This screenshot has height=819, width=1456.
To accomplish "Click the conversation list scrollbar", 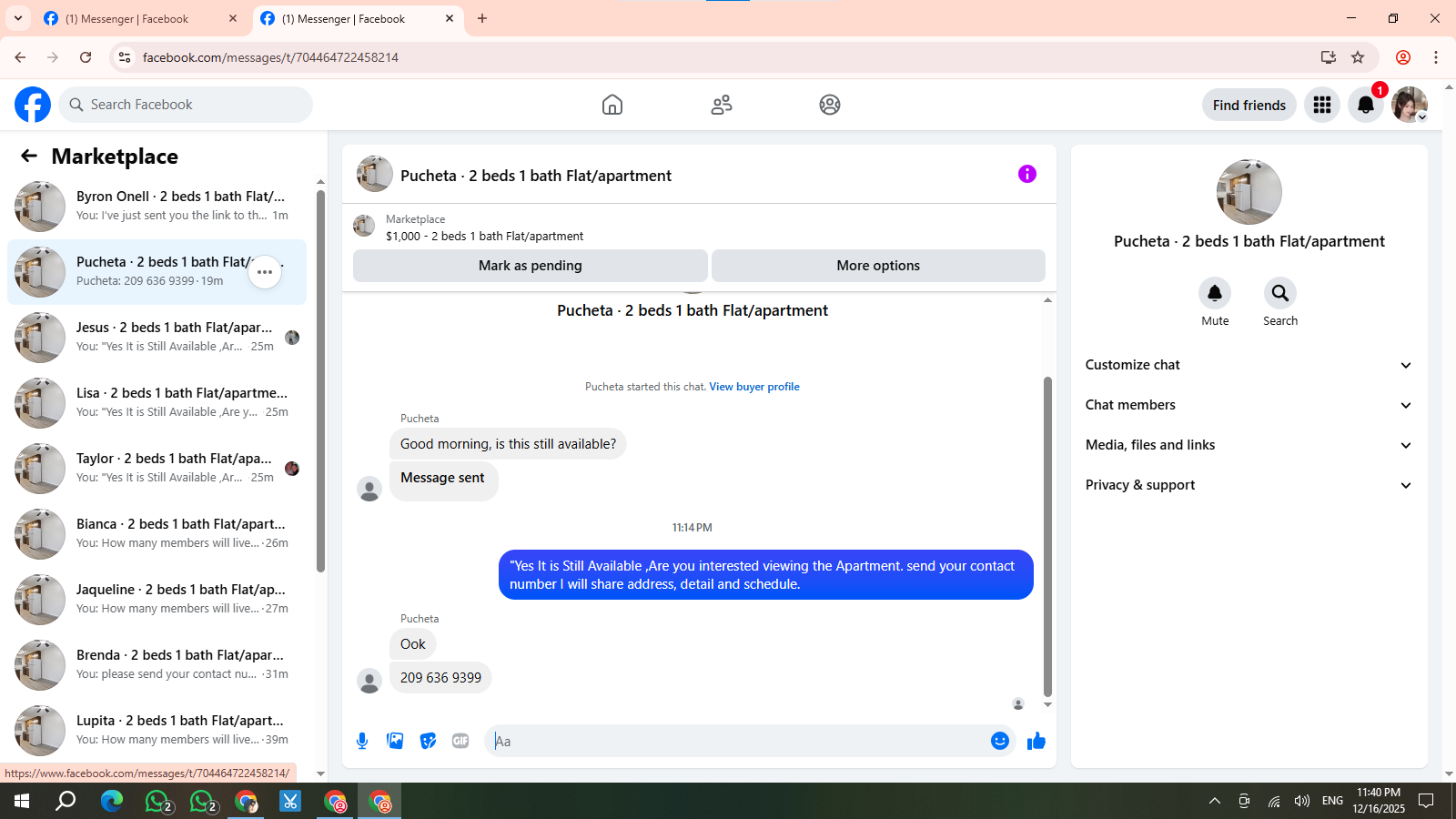I will click(320, 381).
